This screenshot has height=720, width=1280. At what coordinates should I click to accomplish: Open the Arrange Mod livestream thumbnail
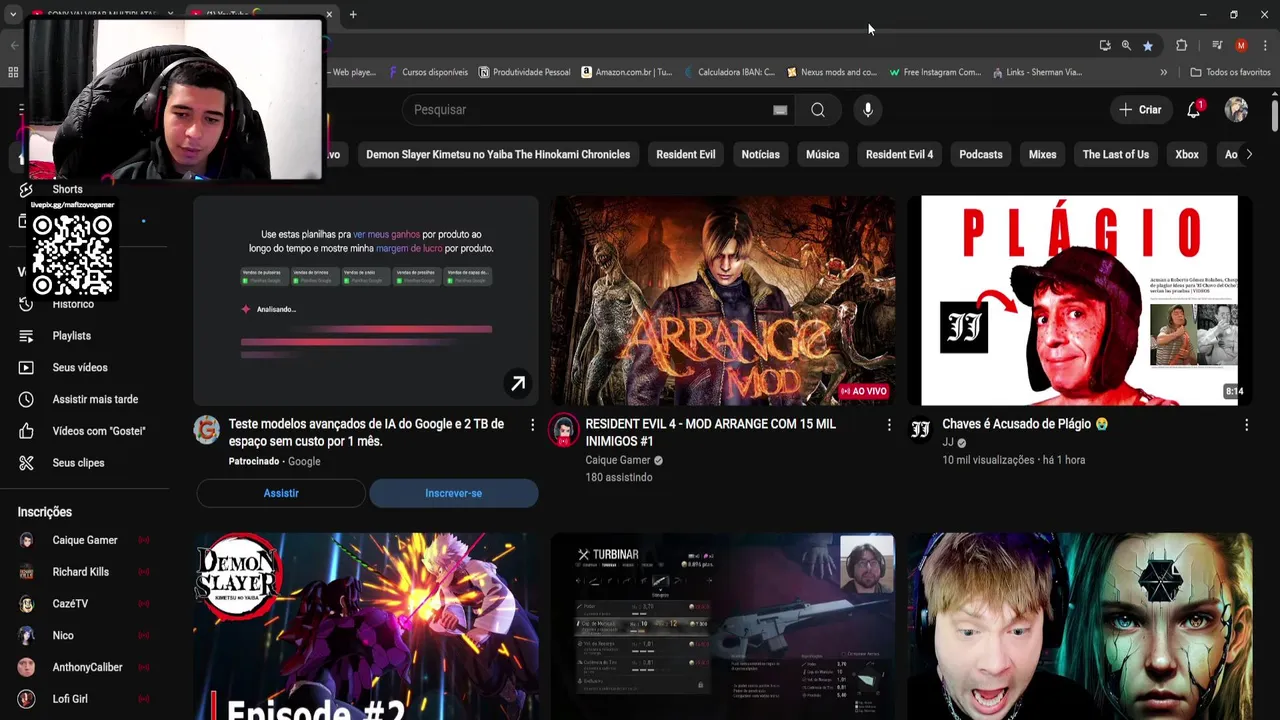(x=723, y=300)
